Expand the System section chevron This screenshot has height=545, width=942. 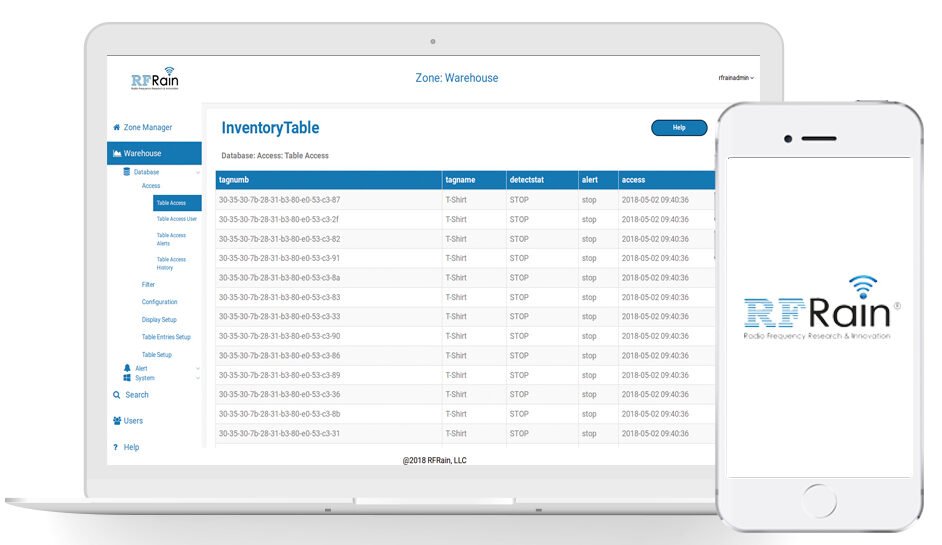(x=198, y=379)
